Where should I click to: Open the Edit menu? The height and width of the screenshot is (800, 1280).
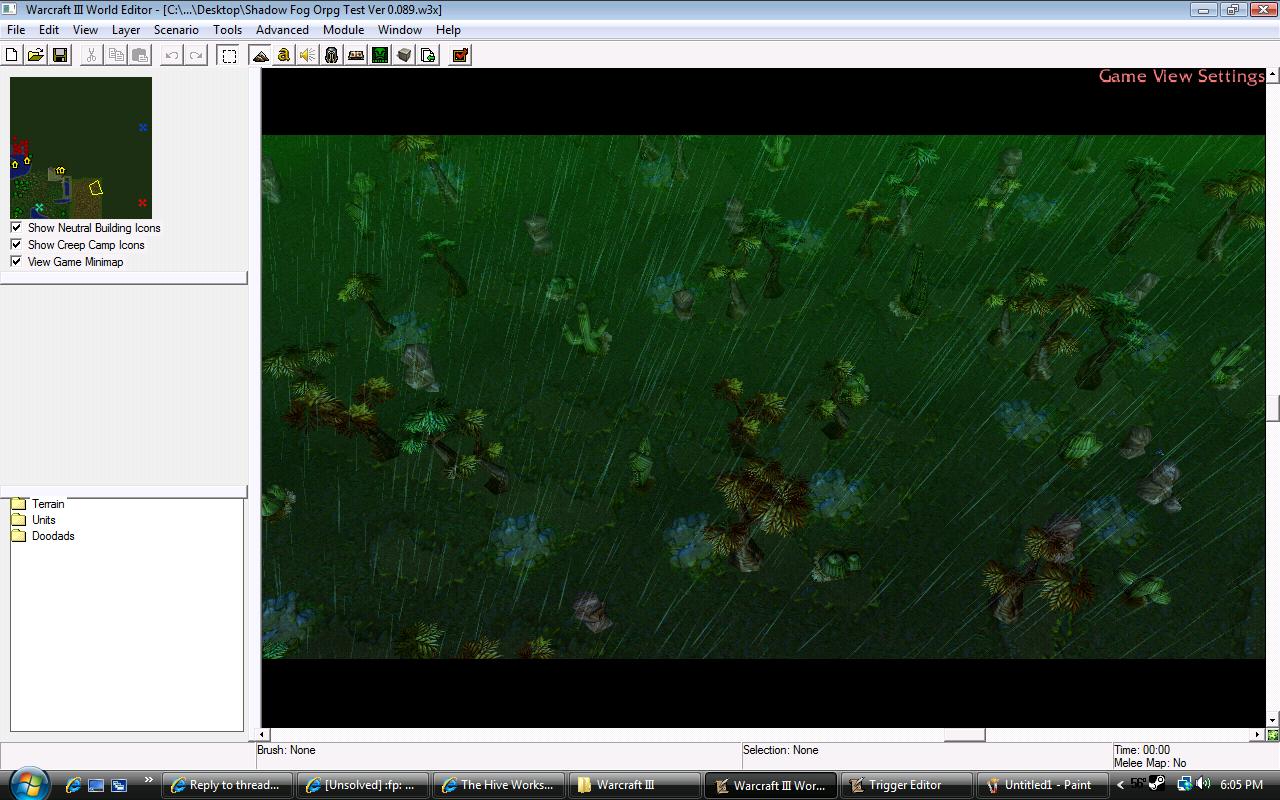coord(48,29)
